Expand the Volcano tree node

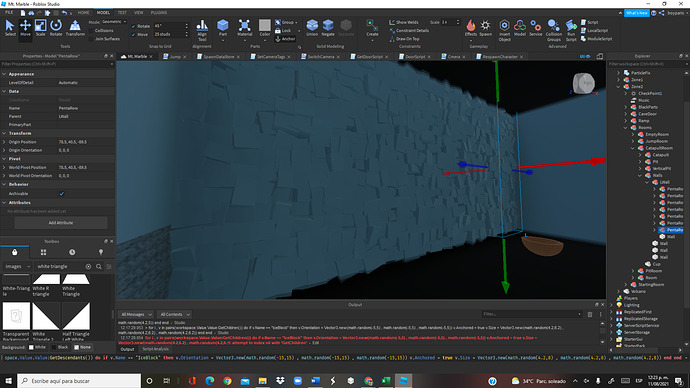point(618,291)
